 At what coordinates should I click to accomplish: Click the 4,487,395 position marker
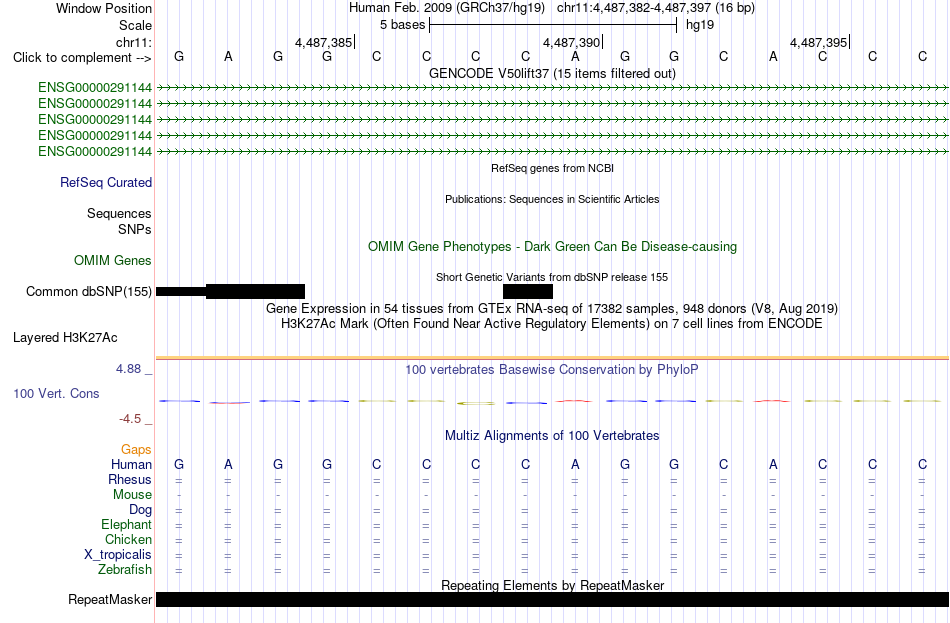pos(819,42)
